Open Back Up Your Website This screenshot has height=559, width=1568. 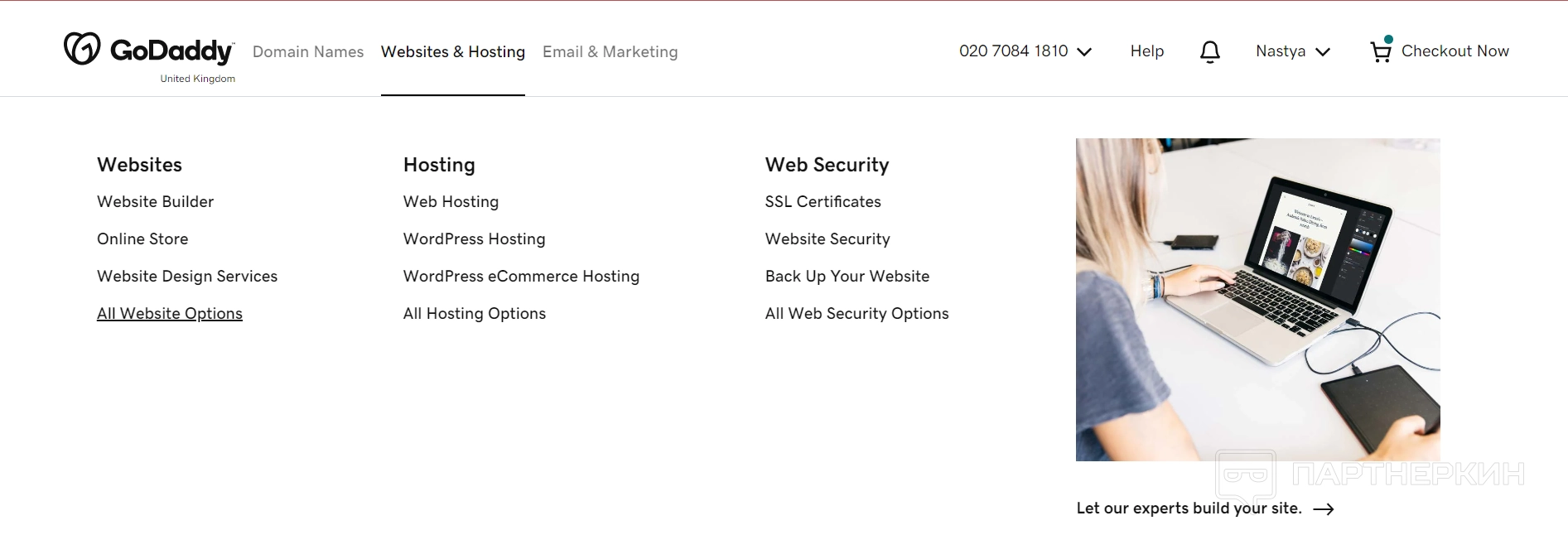click(847, 277)
